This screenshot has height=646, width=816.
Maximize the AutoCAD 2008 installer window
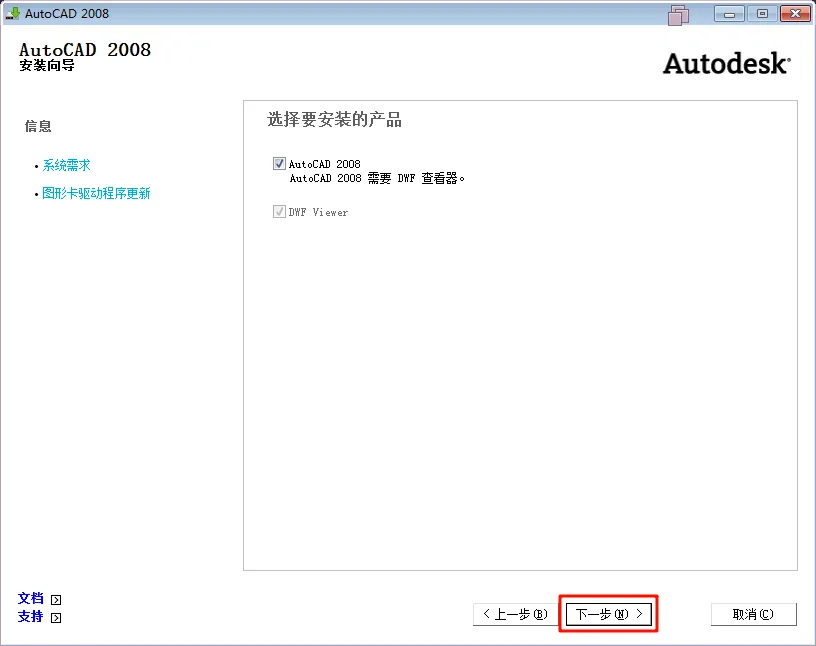pos(762,14)
